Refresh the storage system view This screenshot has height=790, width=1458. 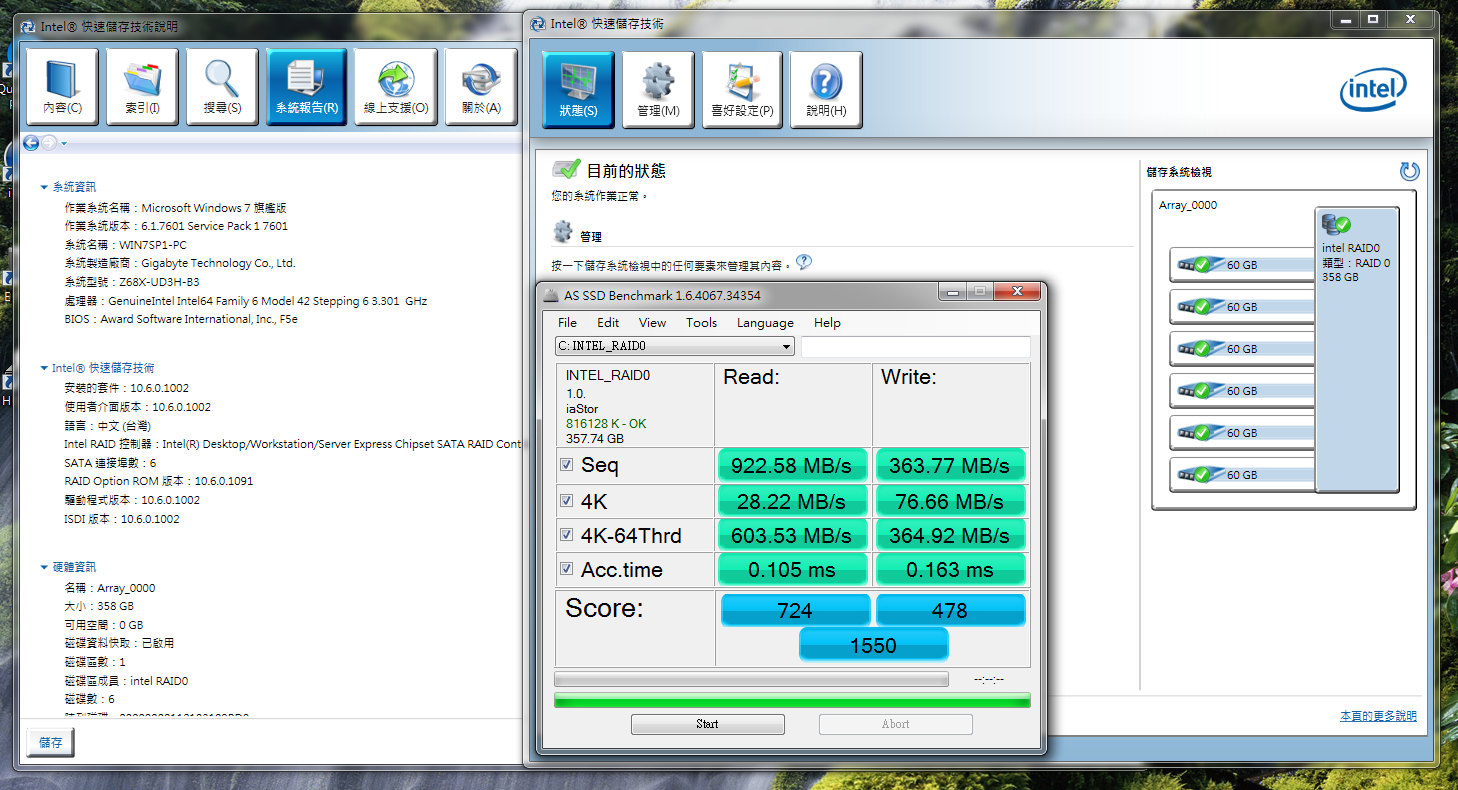click(1409, 172)
